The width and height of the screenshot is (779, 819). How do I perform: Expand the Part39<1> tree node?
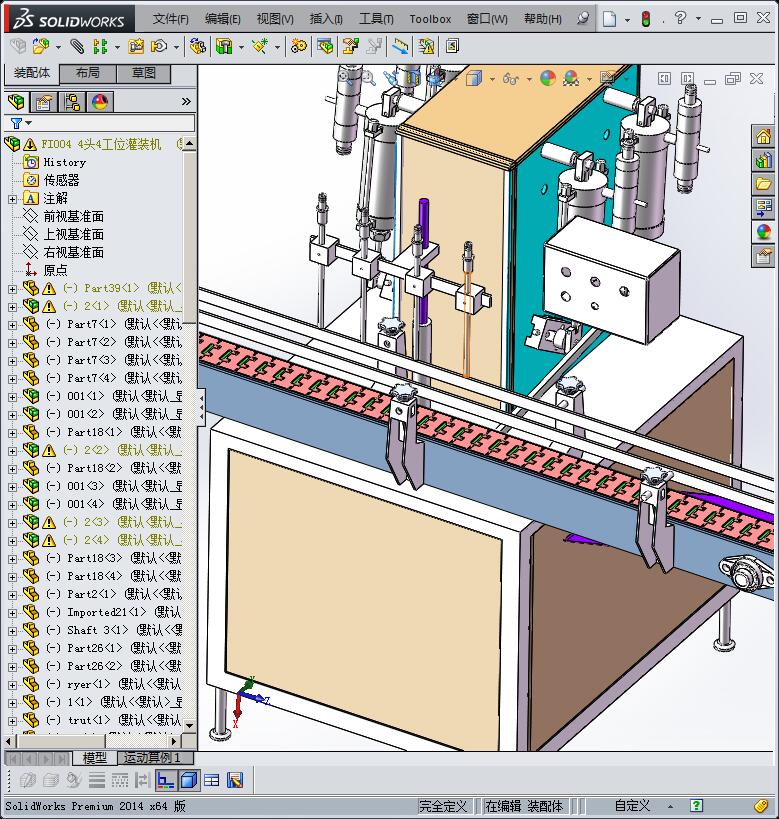[13, 289]
